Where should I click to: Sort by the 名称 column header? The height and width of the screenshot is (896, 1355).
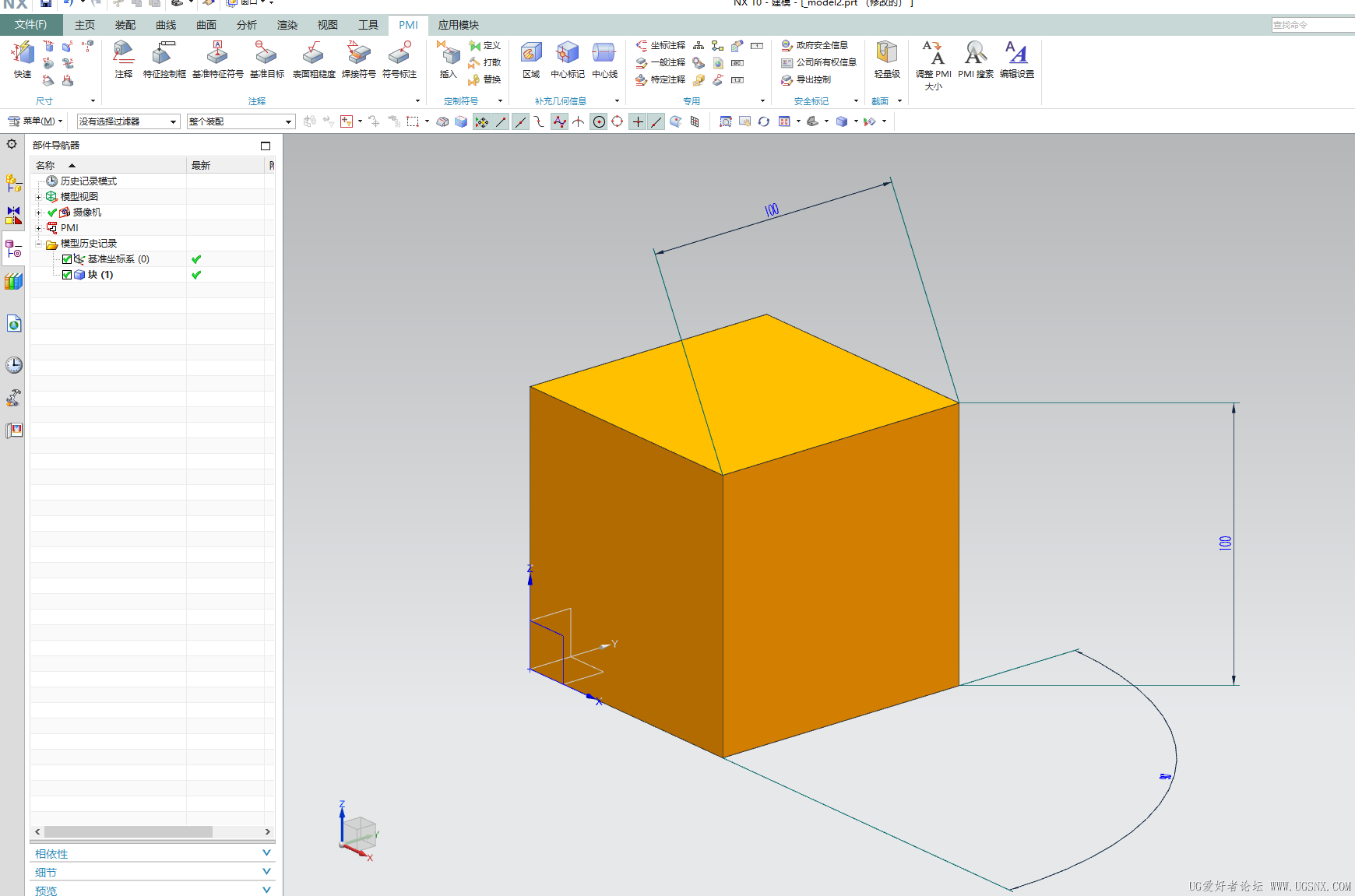108,165
